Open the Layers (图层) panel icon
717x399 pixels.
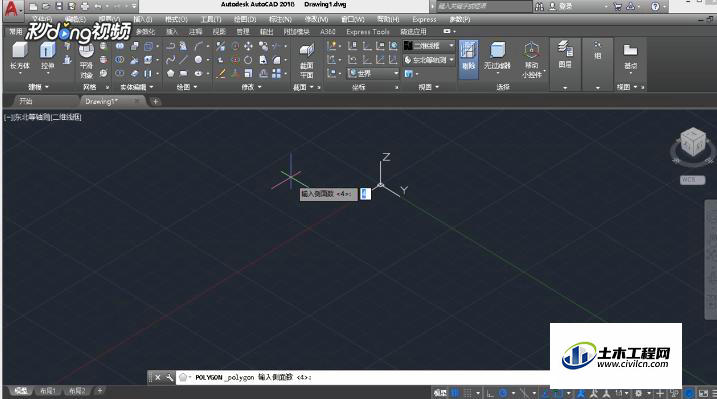(565, 54)
